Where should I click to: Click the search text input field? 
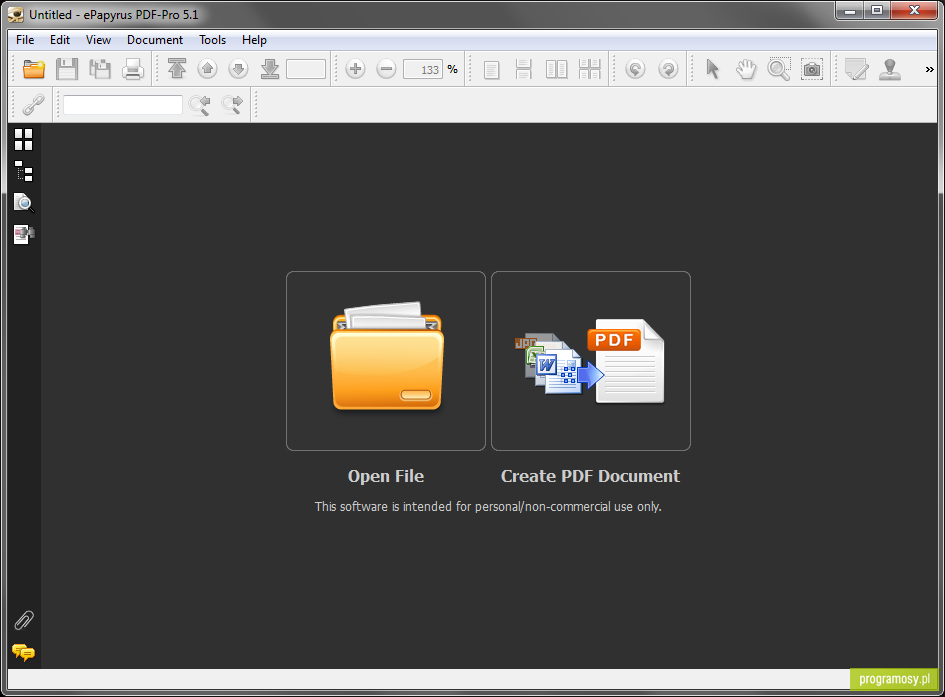tap(123, 105)
